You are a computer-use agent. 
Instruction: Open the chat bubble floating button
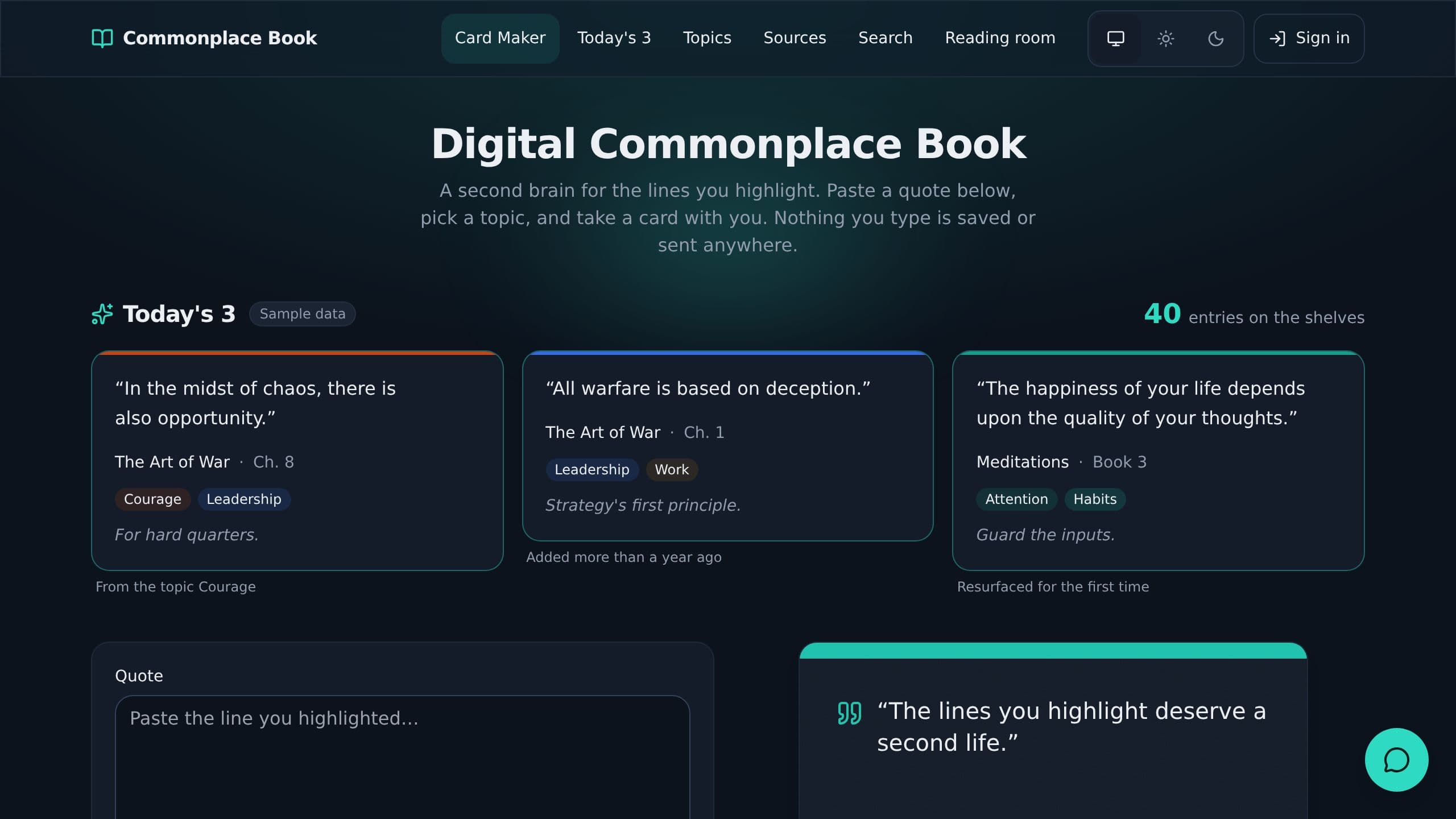click(x=1396, y=760)
